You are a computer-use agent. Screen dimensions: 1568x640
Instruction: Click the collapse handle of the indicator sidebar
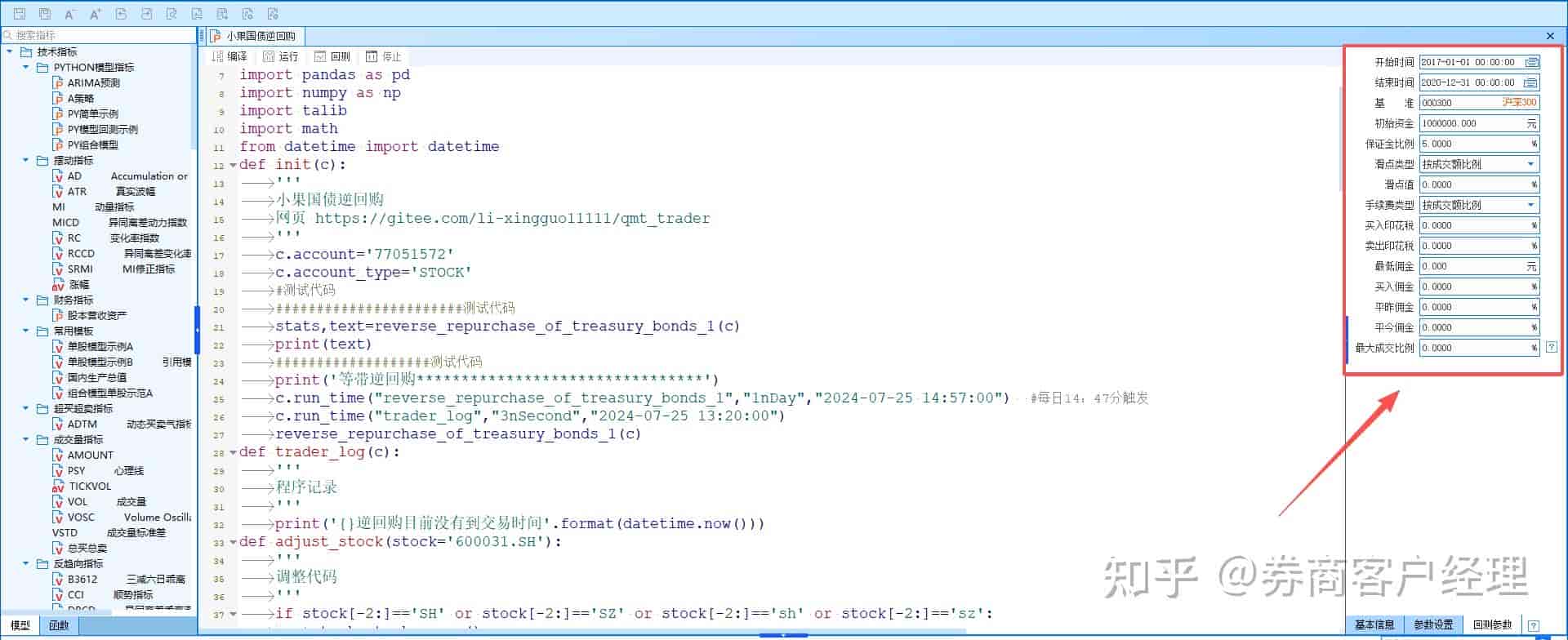(197, 330)
